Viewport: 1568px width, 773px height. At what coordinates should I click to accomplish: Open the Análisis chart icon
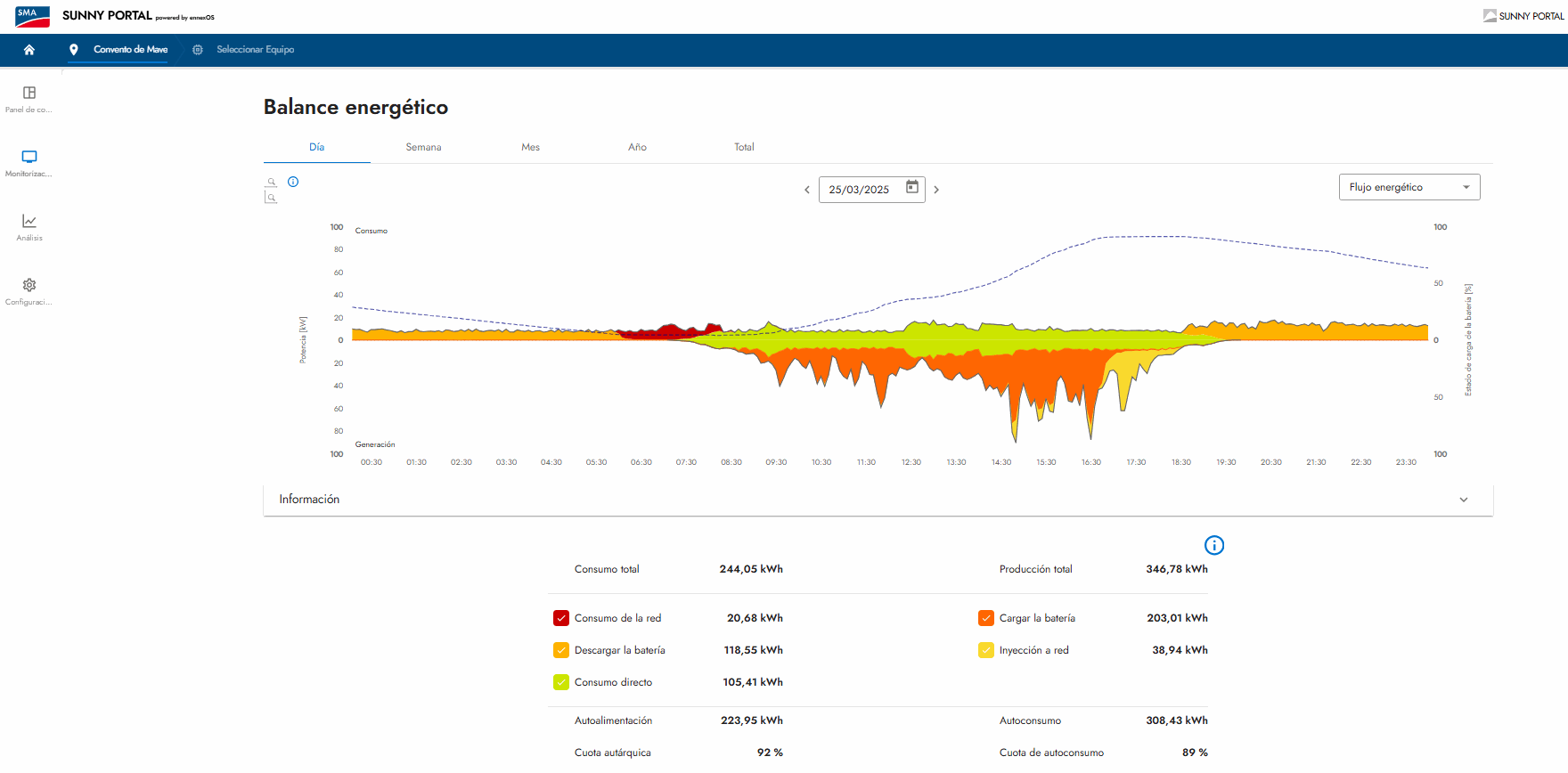click(29, 222)
